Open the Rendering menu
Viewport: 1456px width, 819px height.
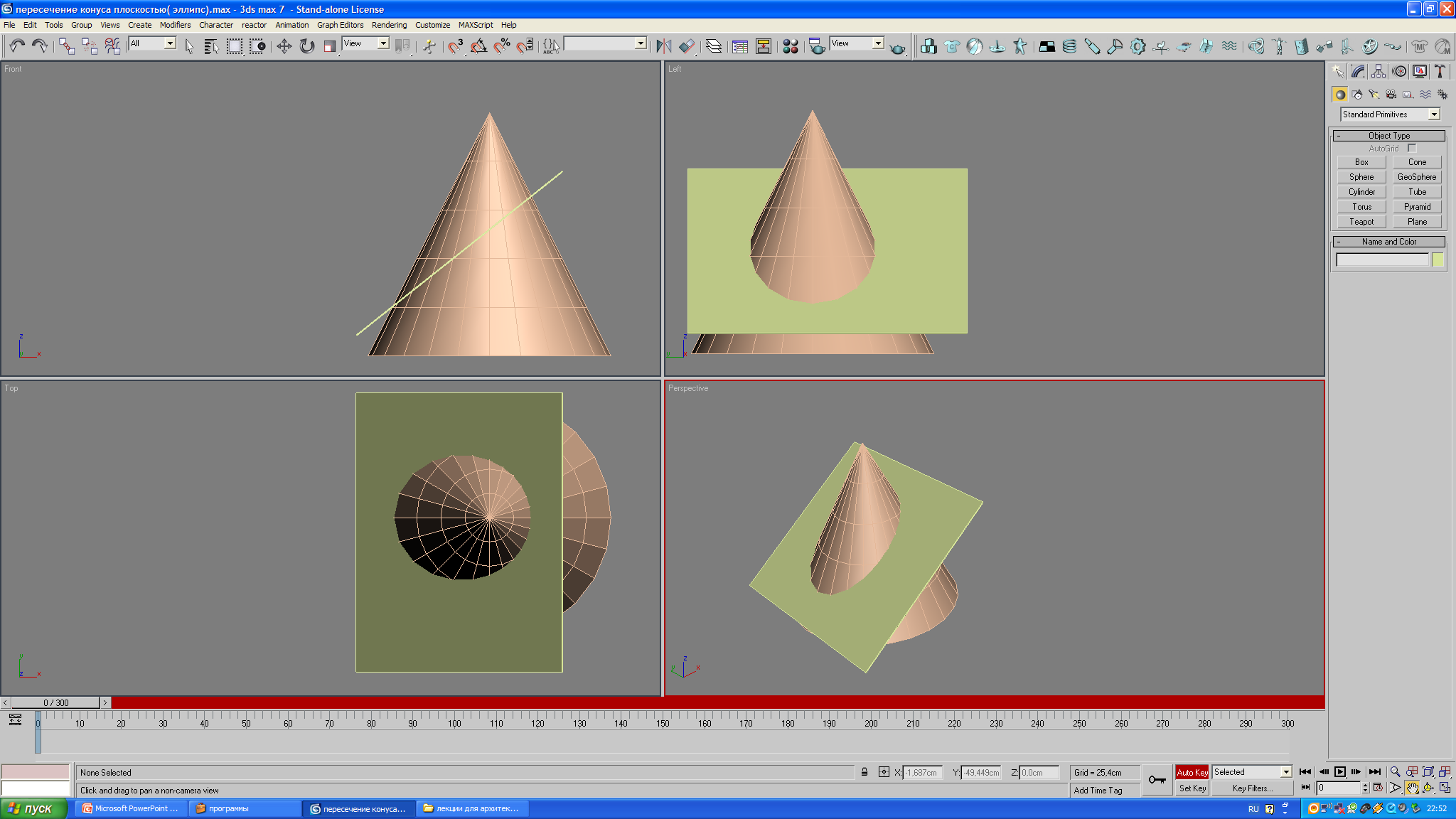(x=389, y=25)
